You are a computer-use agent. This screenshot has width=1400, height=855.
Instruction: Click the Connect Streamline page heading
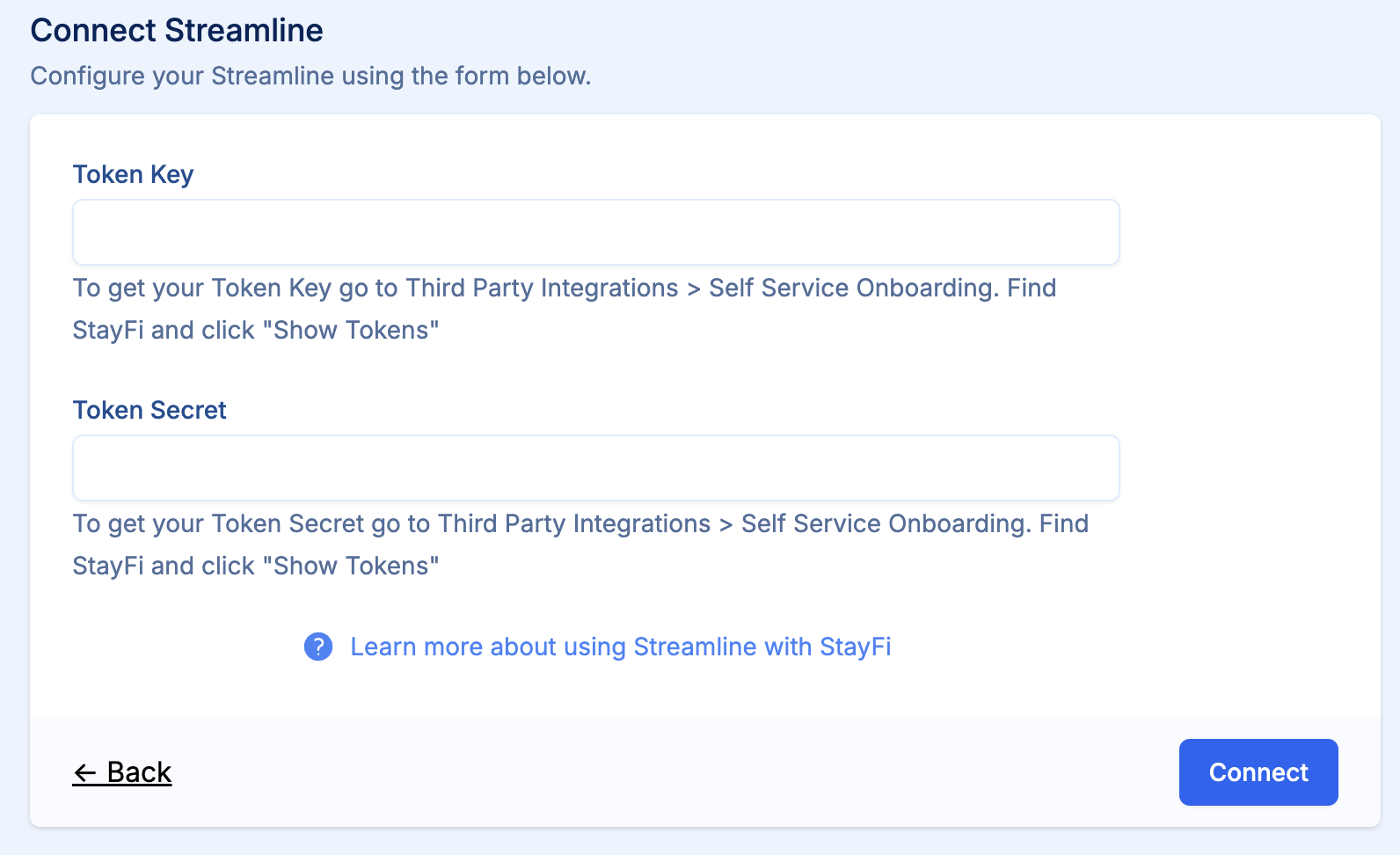[177, 31]
